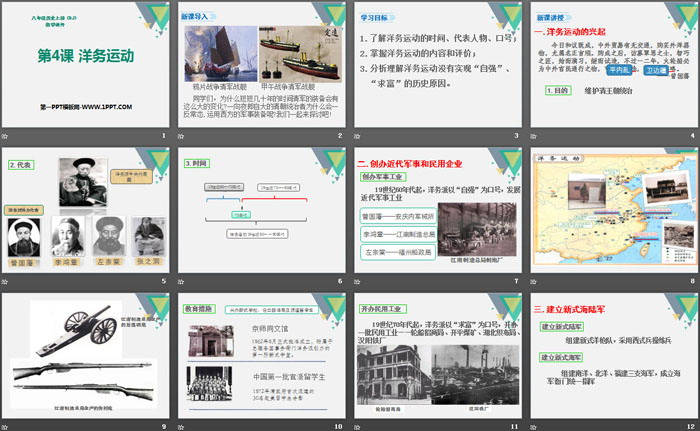This screenshot has height=431, width=700.
Task: Click the 开办民用工业 label on slide 11
Action: 384,311
